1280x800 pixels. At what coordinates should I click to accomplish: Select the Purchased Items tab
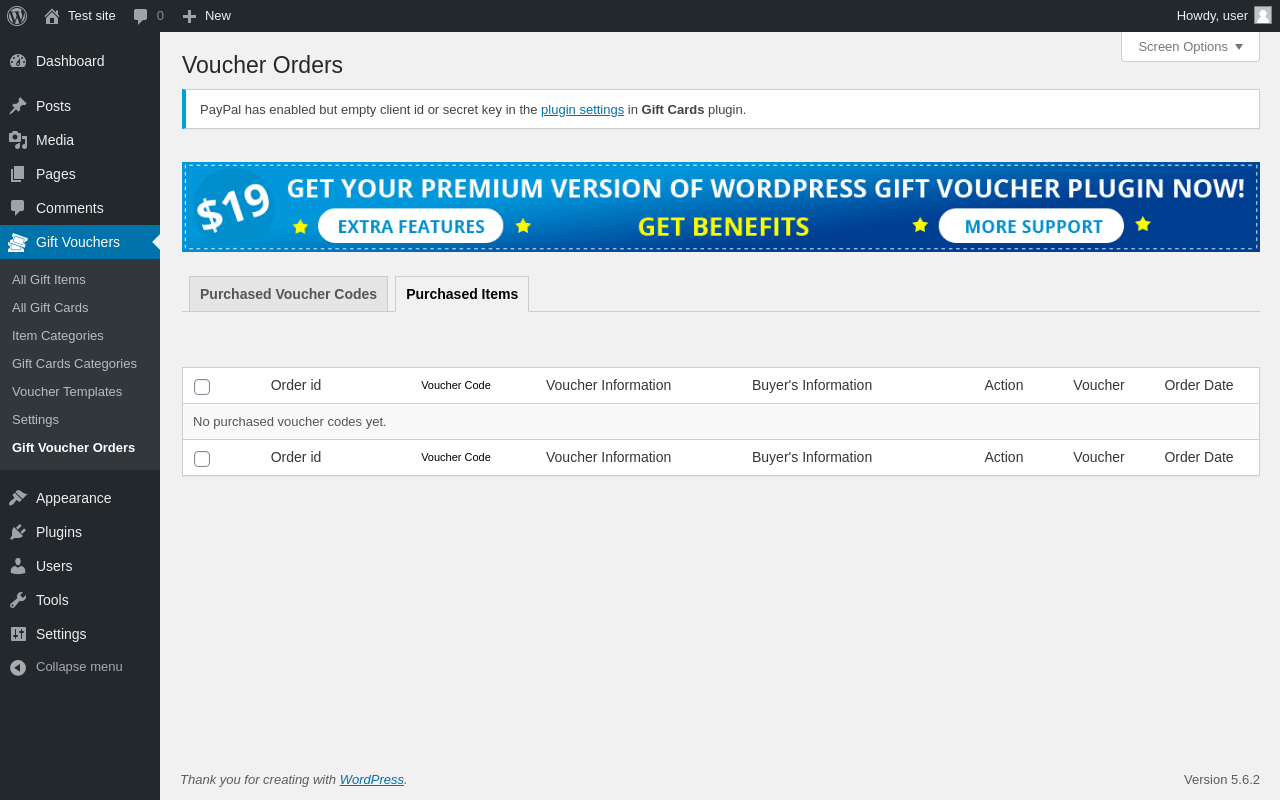click(x=462, y=294)
